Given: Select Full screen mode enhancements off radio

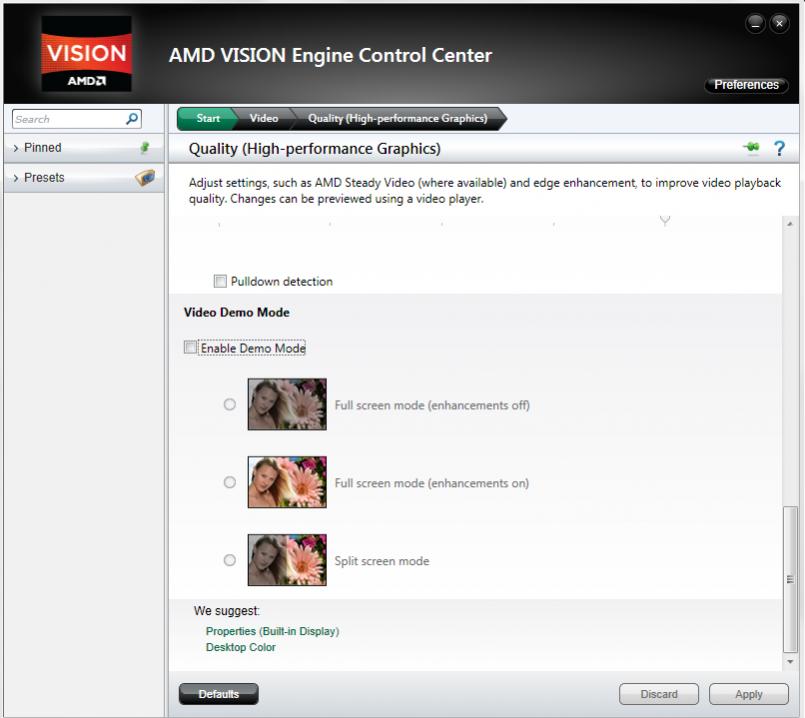Looking at the screenshot, I should 230,405.
